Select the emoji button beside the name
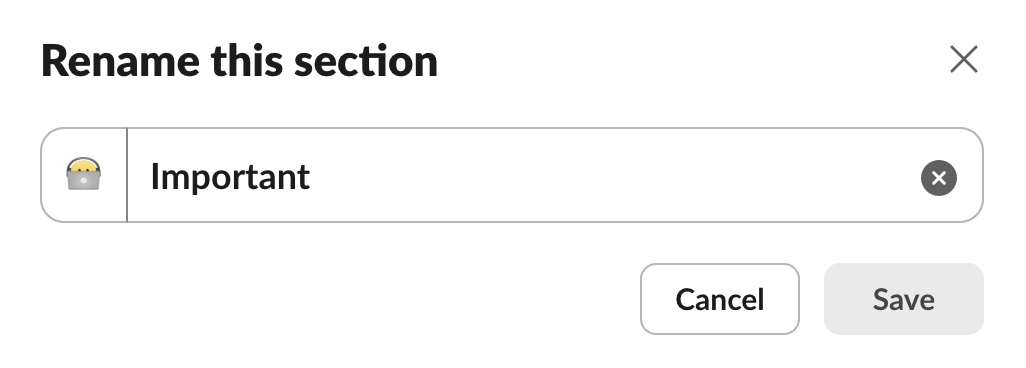Viewport: 1026px width, 368px height. tap(84, 175)
